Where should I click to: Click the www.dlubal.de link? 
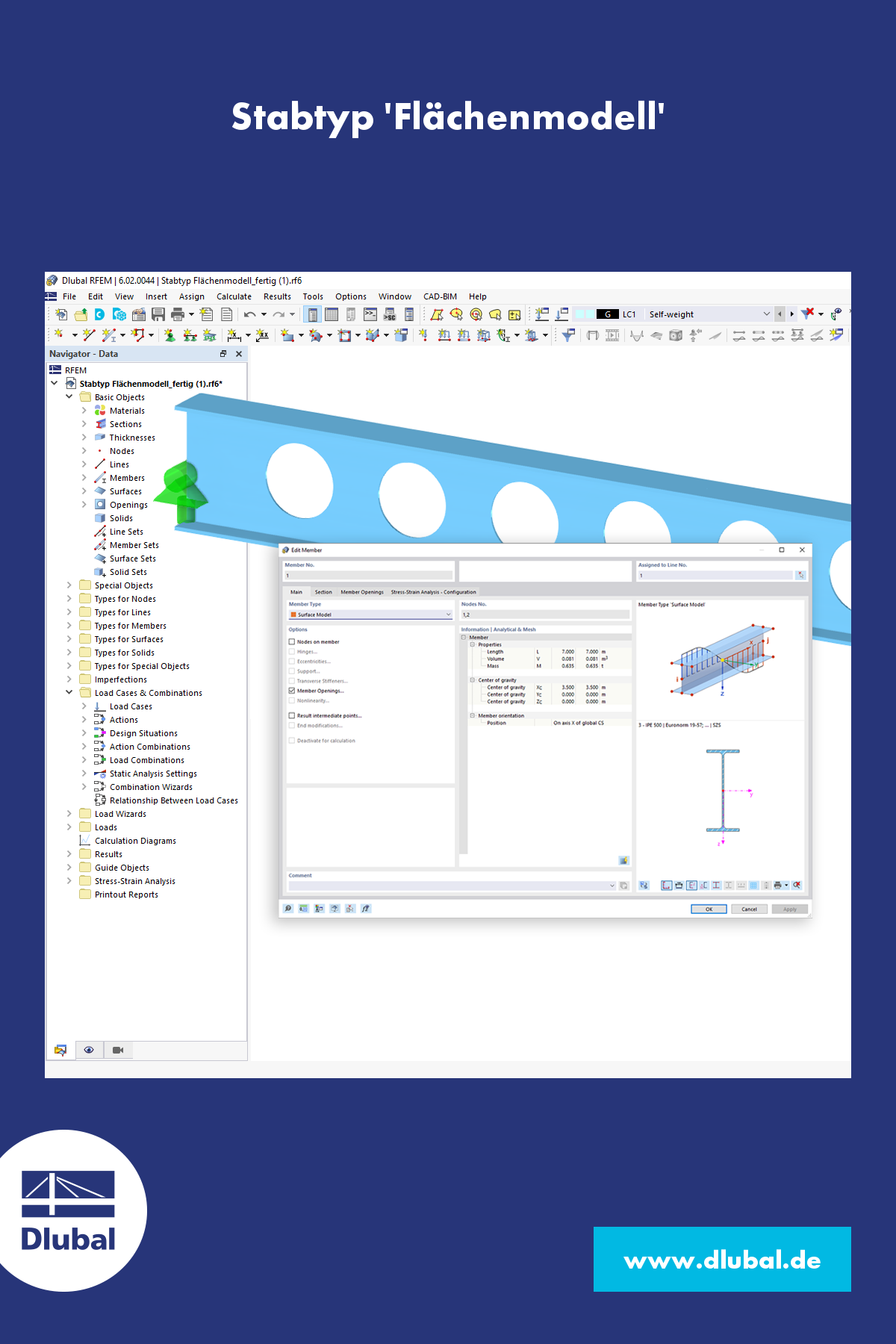pyautogui.click(x=722, y=1260)
